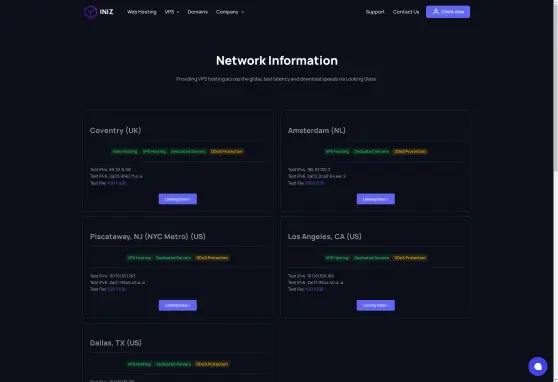The width and height of the screenshot is (558, 382).
Task: Click the Test IPv4 line in Amsterdam card
Action: (309, 170)
